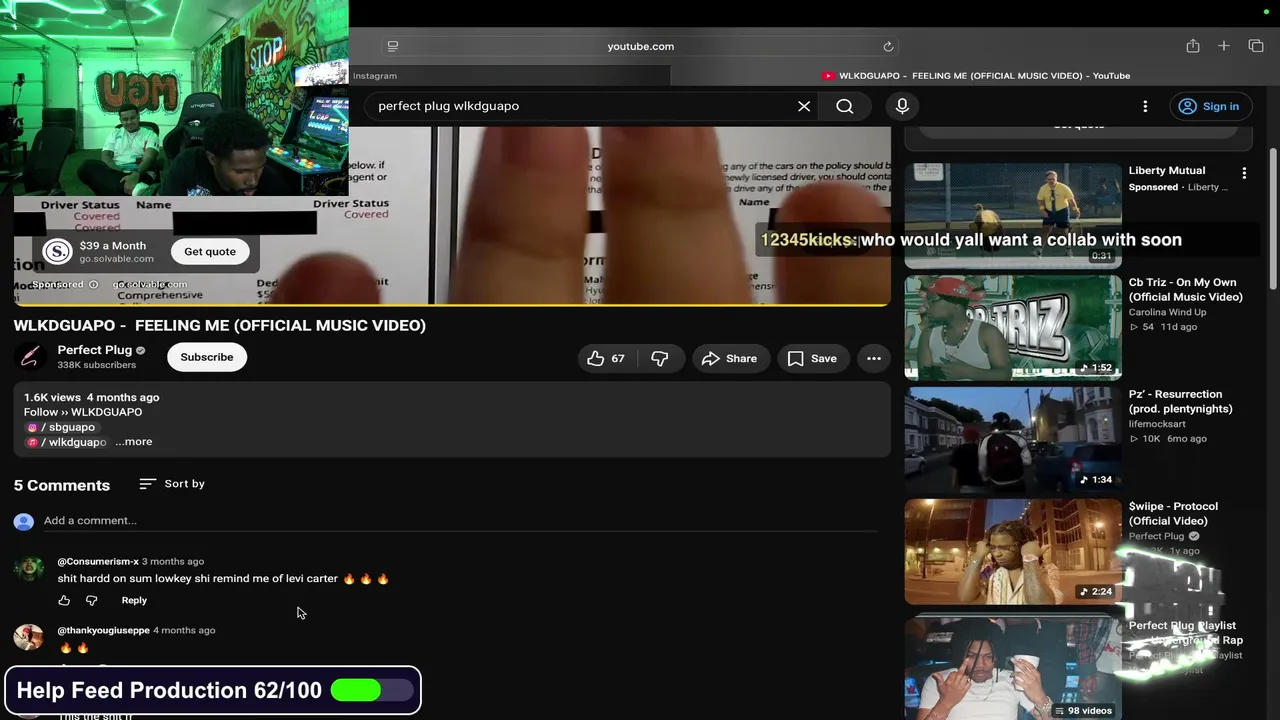The width and height of the screenshot is (1280, 720).
Task: Open the Safari share sheet icon
Action: tap(1193, 46)
